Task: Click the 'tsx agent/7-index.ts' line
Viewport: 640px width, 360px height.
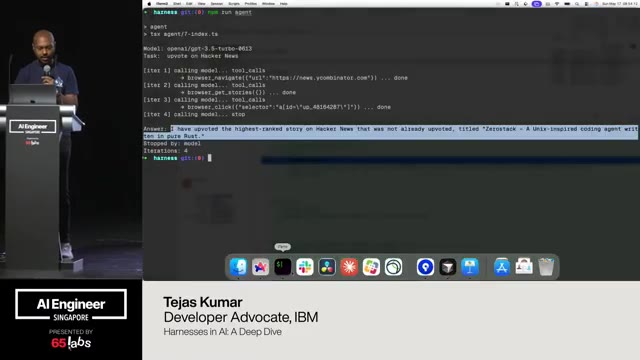Action: [x=181, y=34]
